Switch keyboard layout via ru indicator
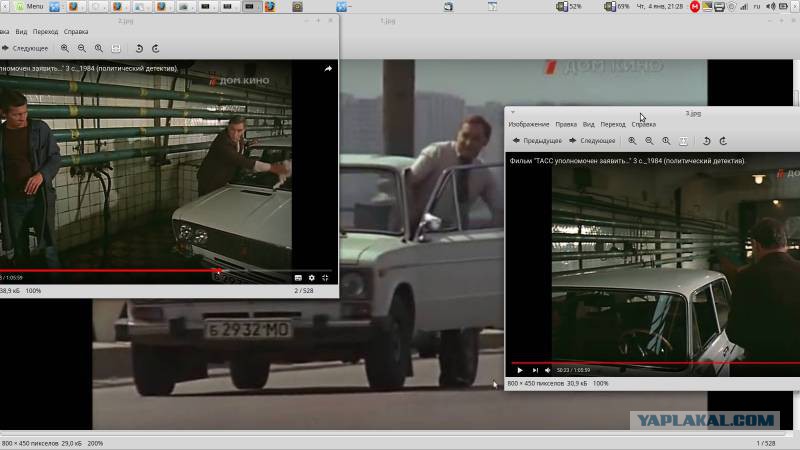The image size is (800, 450). [757, 7]
